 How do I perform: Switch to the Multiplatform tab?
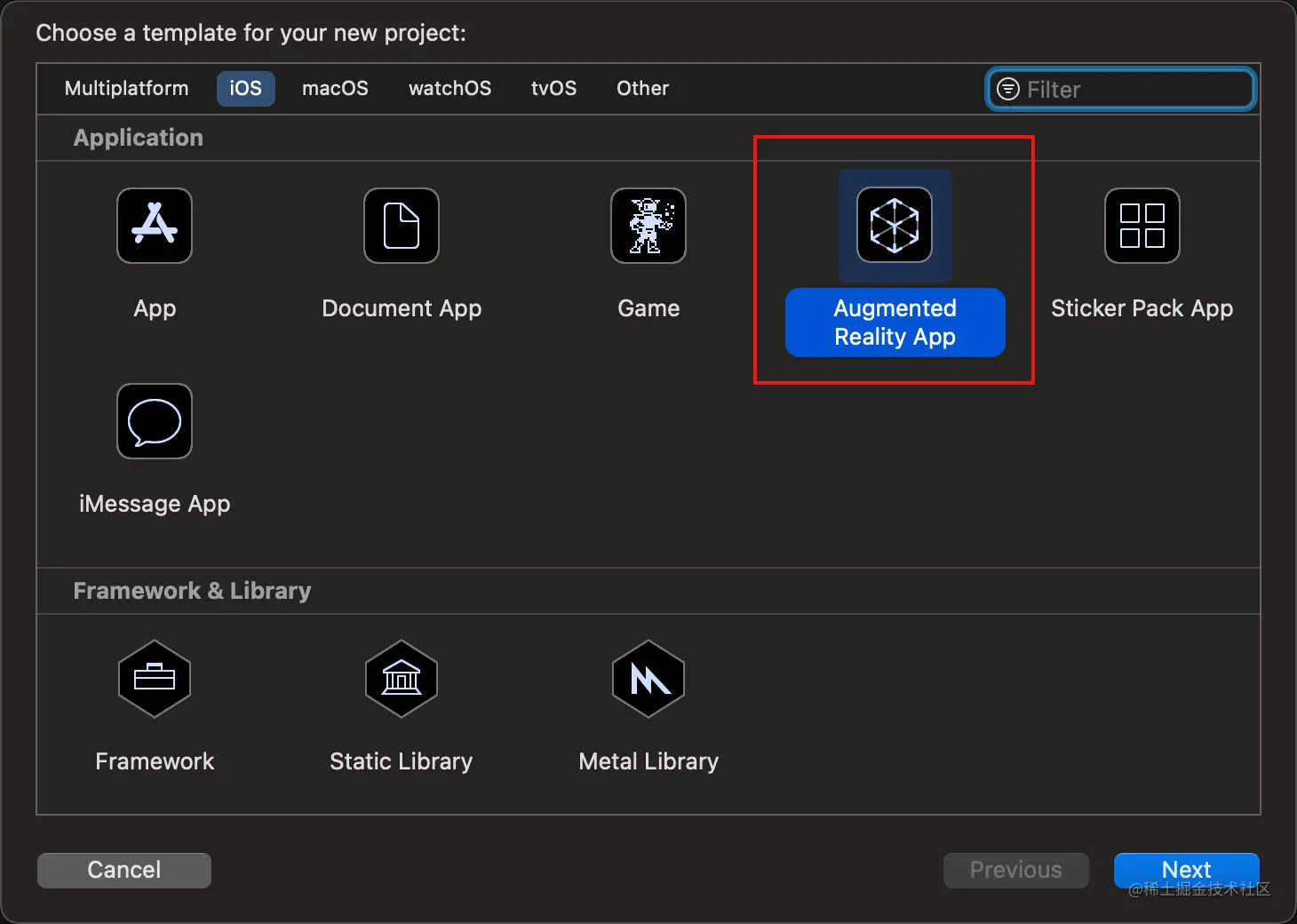[127, 89]
